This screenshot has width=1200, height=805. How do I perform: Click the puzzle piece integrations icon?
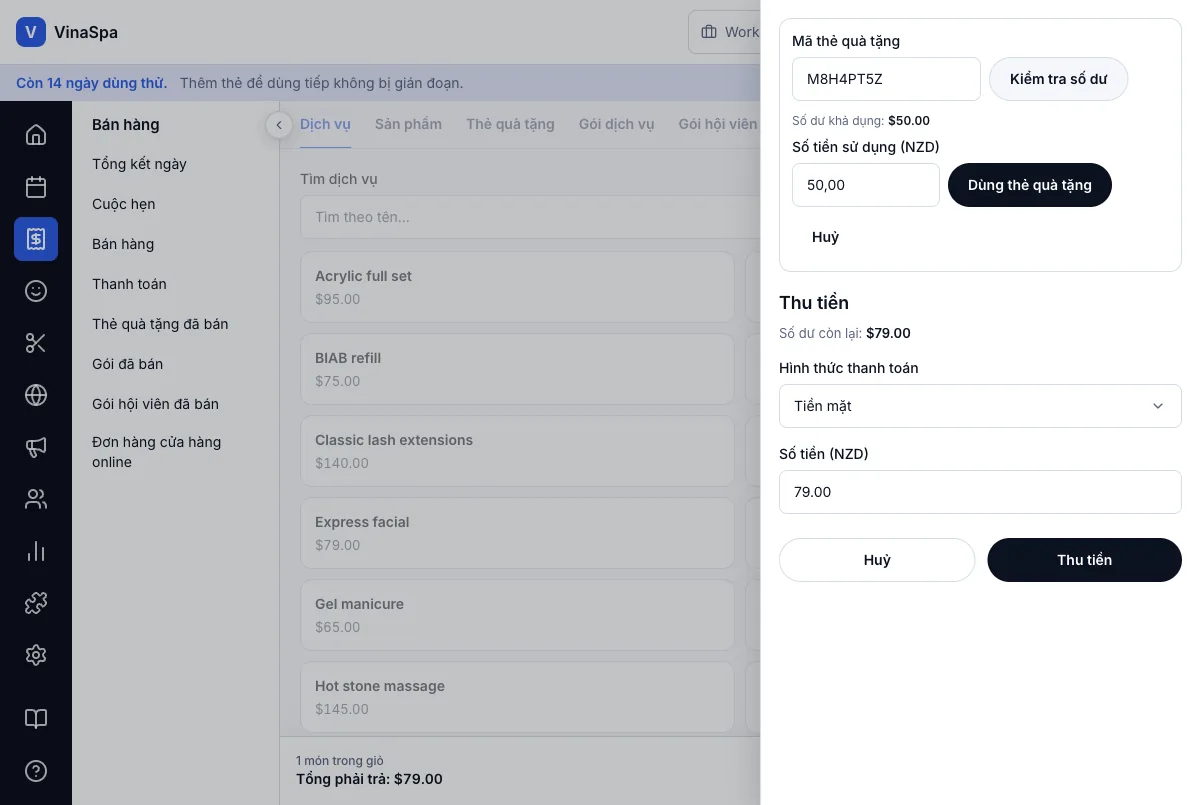[36, 603]
